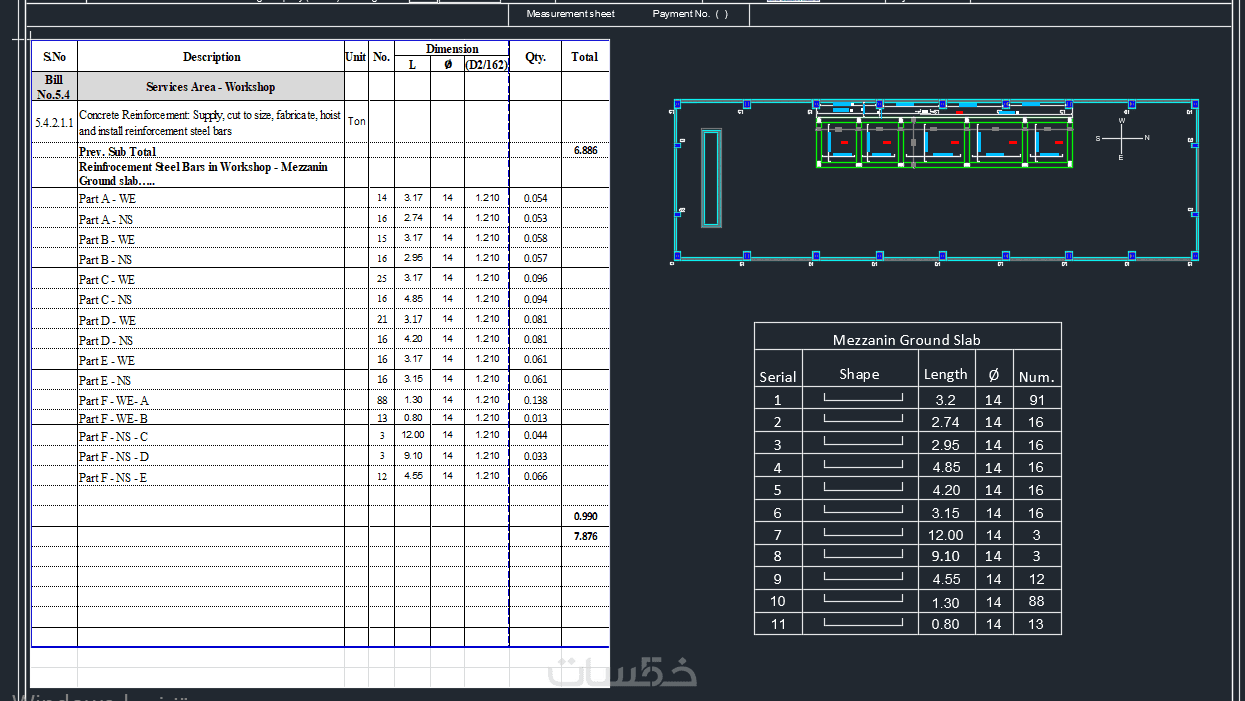Click quantity '0.096' in Part C - WE row
1245x701 pixels.
pyautogui.click(x=535, y=278)
